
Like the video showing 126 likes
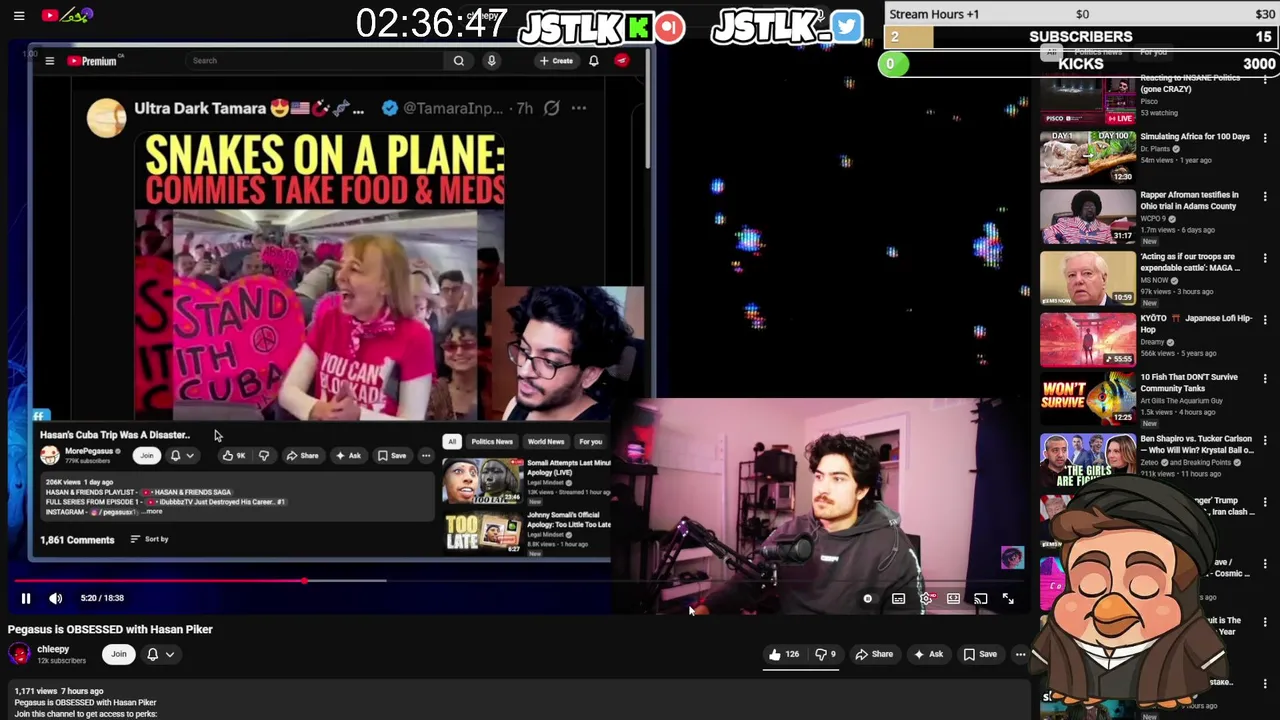point(783,654)
